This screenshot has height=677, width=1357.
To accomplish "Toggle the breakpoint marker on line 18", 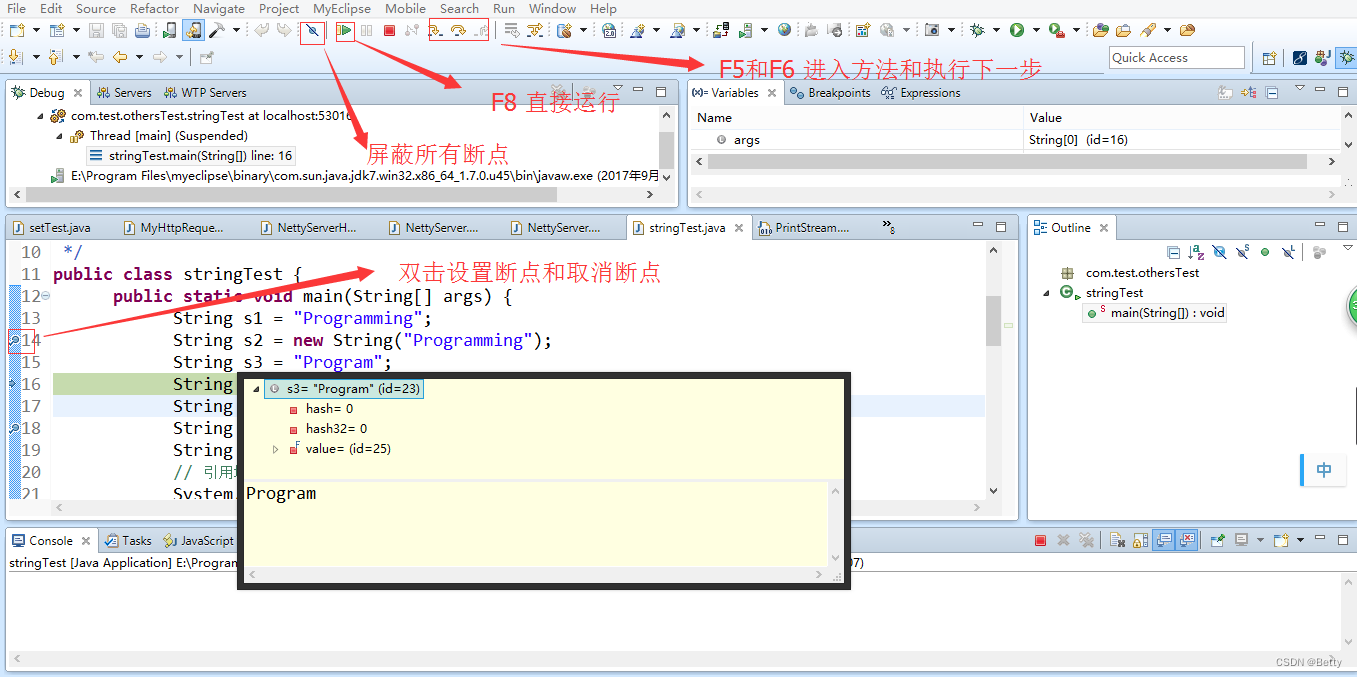I will [14, 428].
